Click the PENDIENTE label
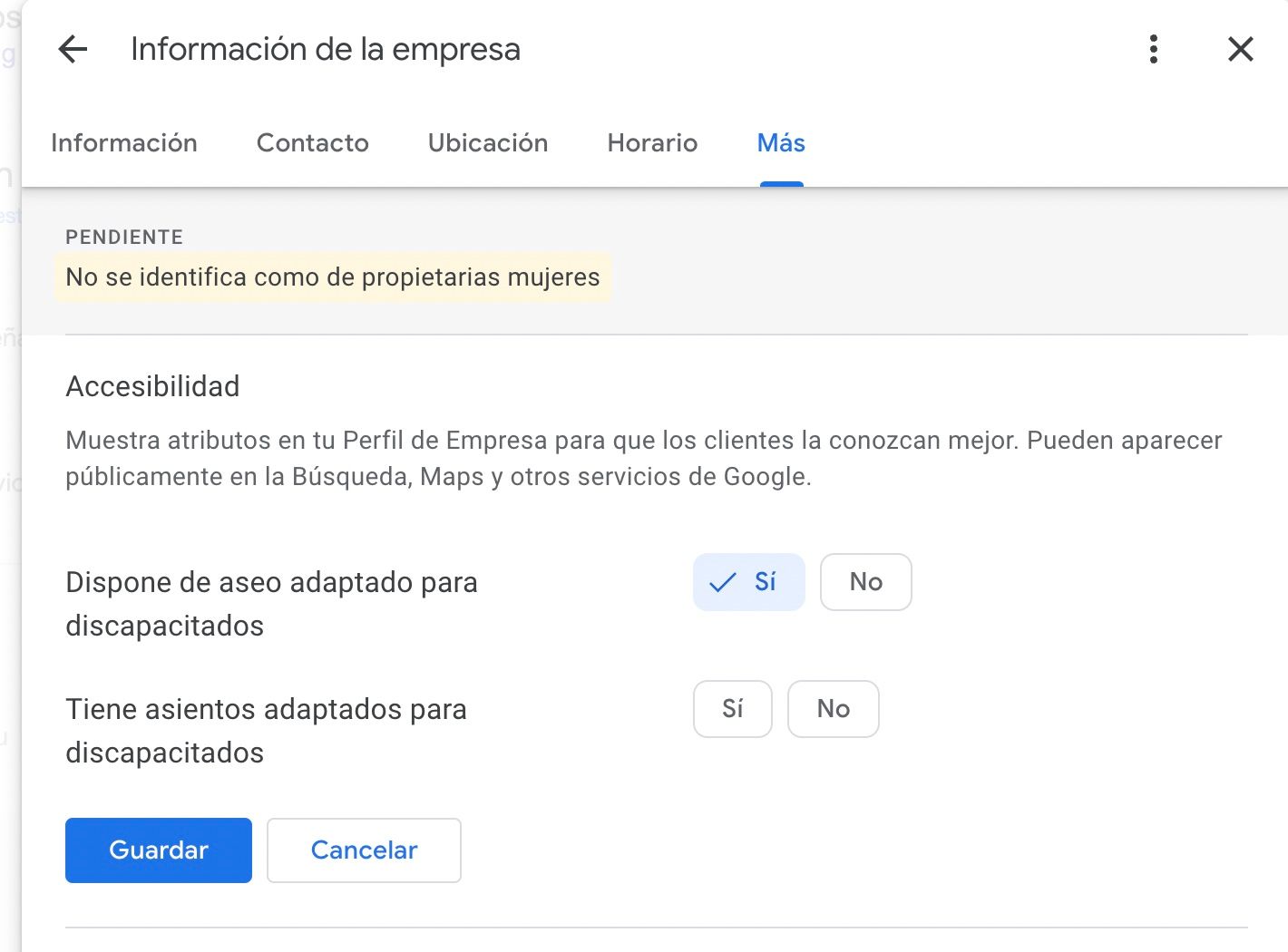The image size is (1288, 952). pyautogui.click(x=124, y=238)
